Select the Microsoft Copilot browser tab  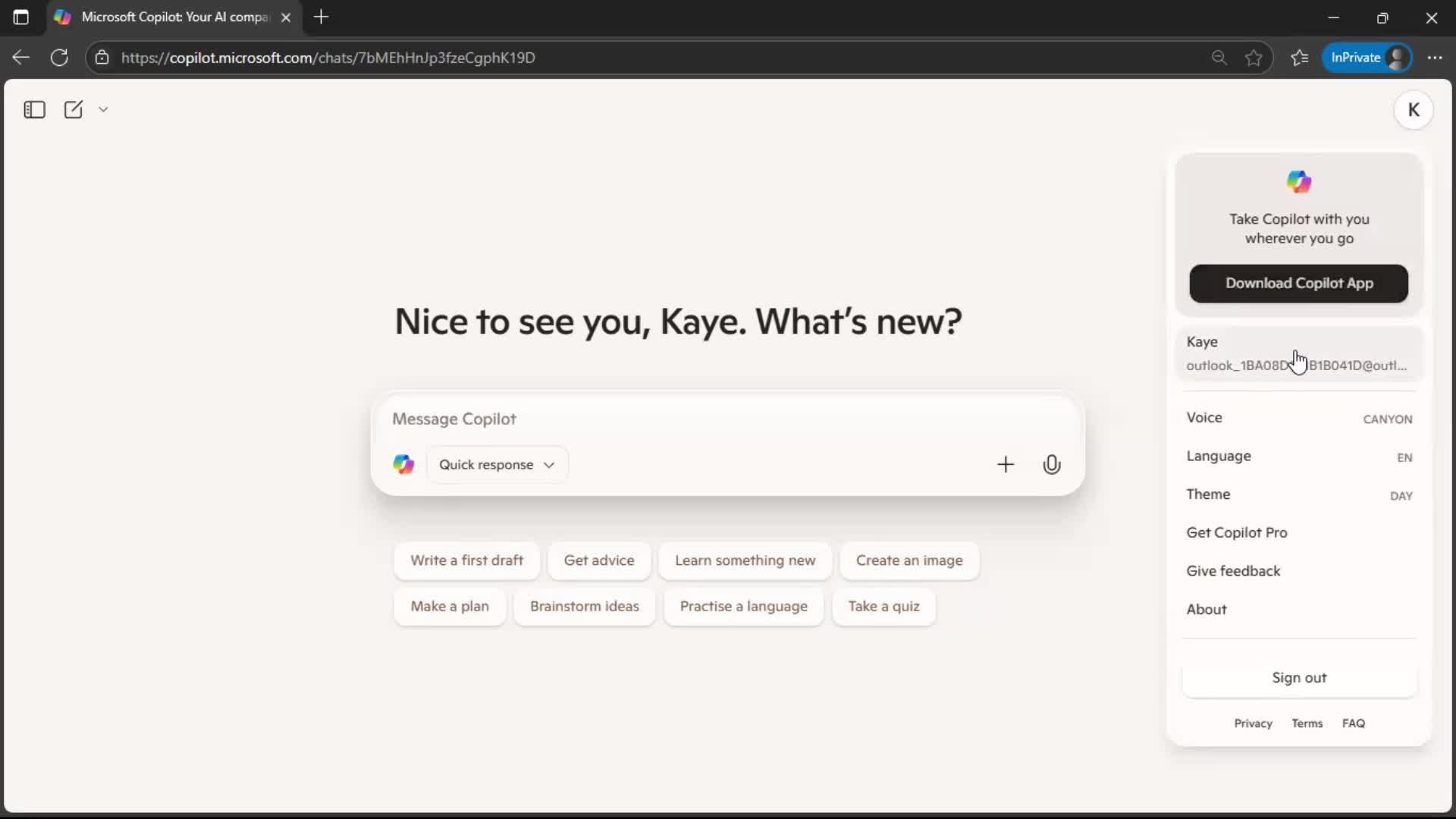[174, 17]
